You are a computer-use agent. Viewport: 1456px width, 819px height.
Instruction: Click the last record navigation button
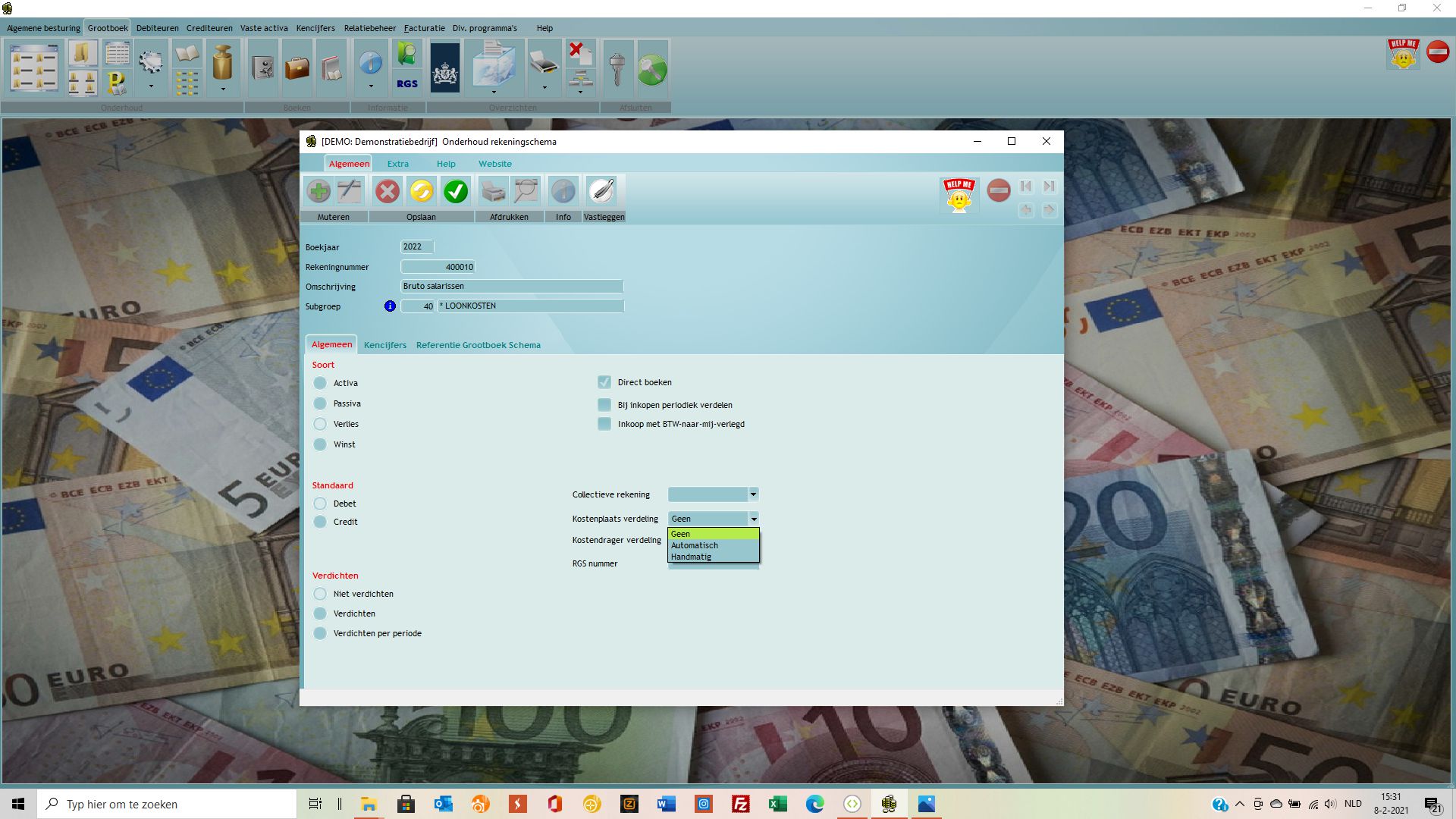point(1050,187)
